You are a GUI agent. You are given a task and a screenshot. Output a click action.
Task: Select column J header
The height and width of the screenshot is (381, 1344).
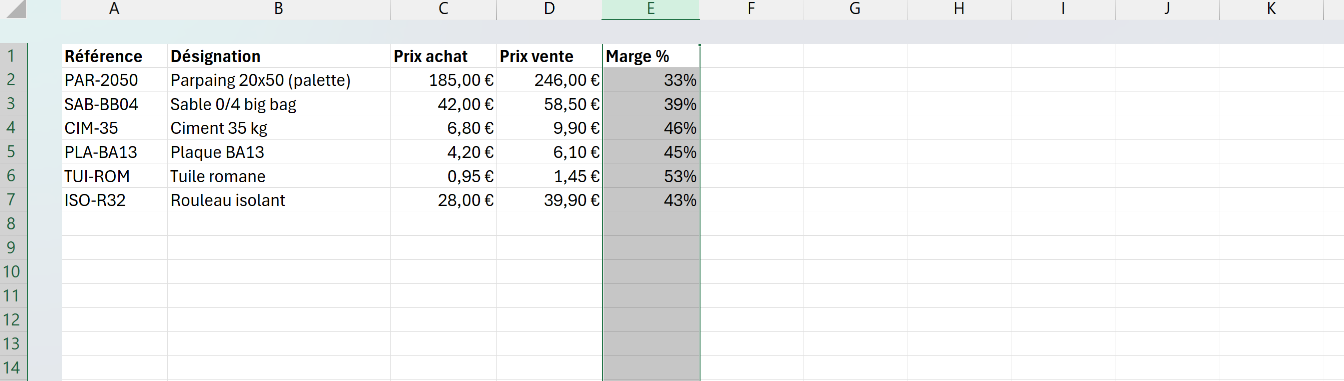(x=1167, y=9)
